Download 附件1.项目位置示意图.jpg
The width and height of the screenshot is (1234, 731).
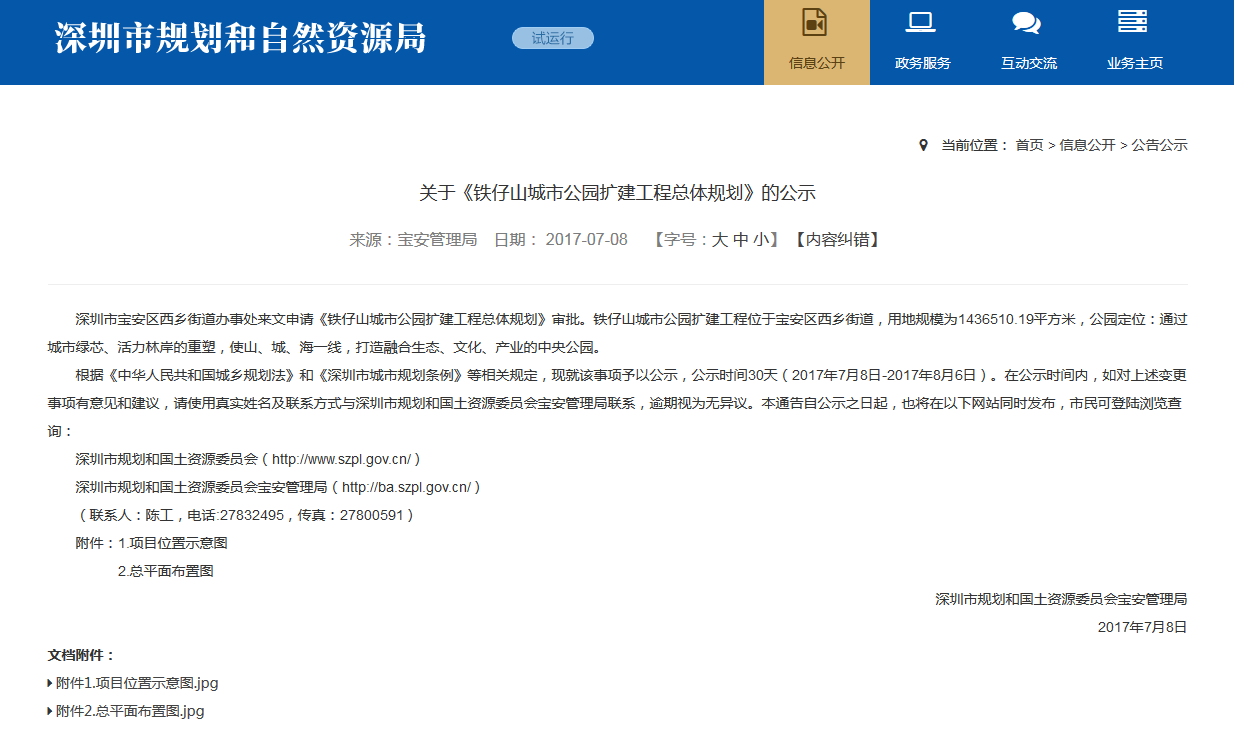137,683
